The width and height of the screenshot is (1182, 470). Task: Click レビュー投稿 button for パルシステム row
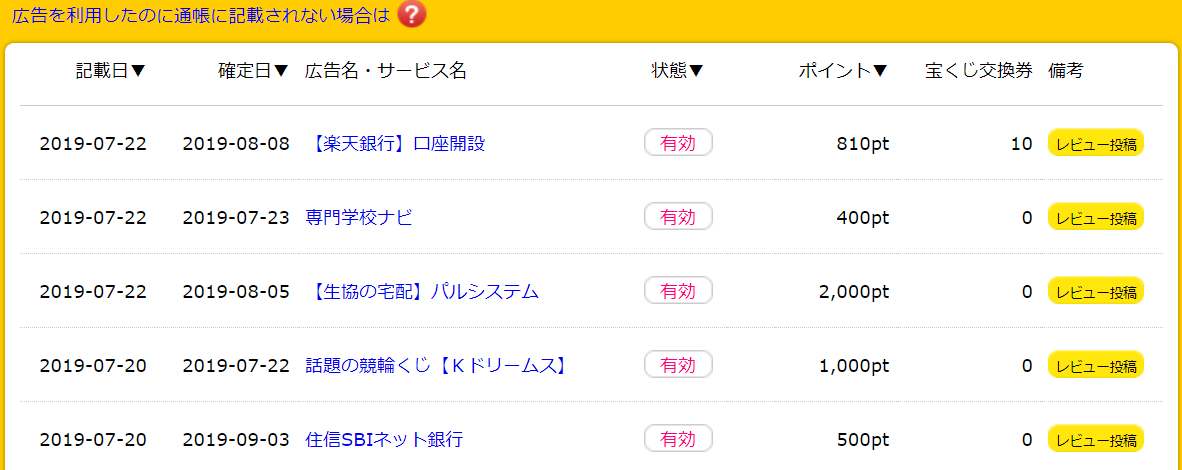tap(1096, 290)
